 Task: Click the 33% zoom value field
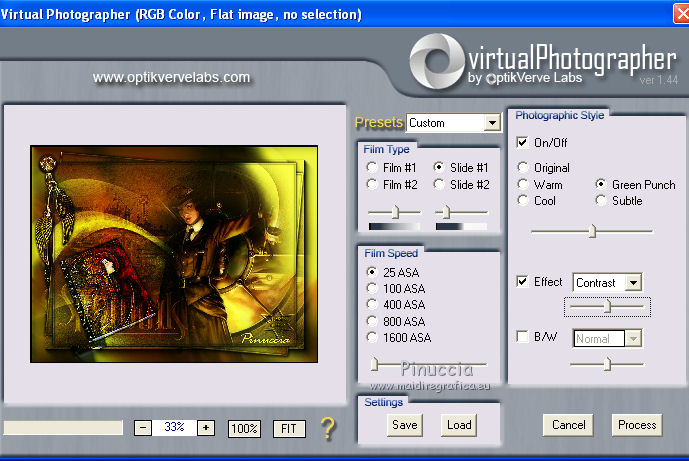tap(174, 427)
